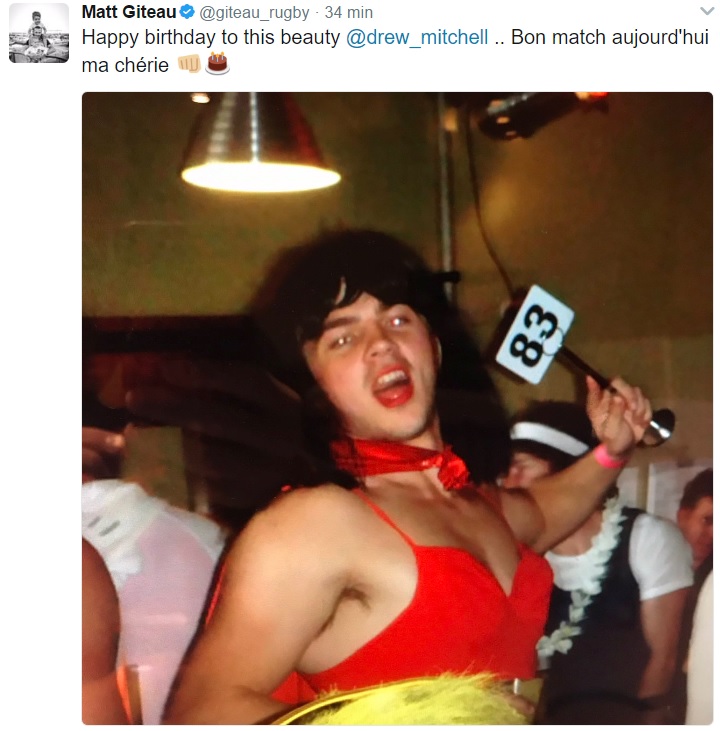This screenshot has width=720, height=731.
Task: Click the words 'ma chérie' in the tweet
Action: pyautogui.click(x=125, y=65)
